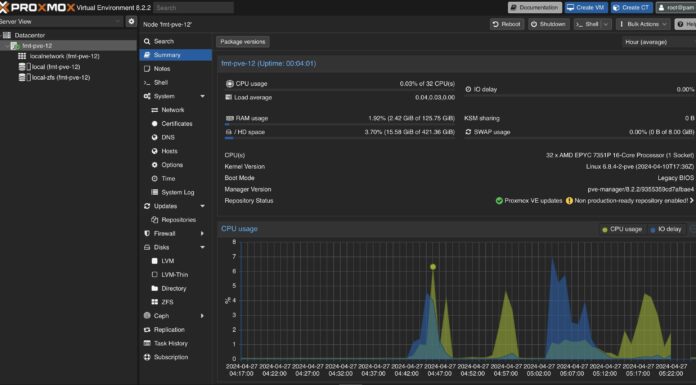The height and width of the screenshot is (385, 696).
Task: Open the Bulk Actions dropdown
Action: (643, 24)
